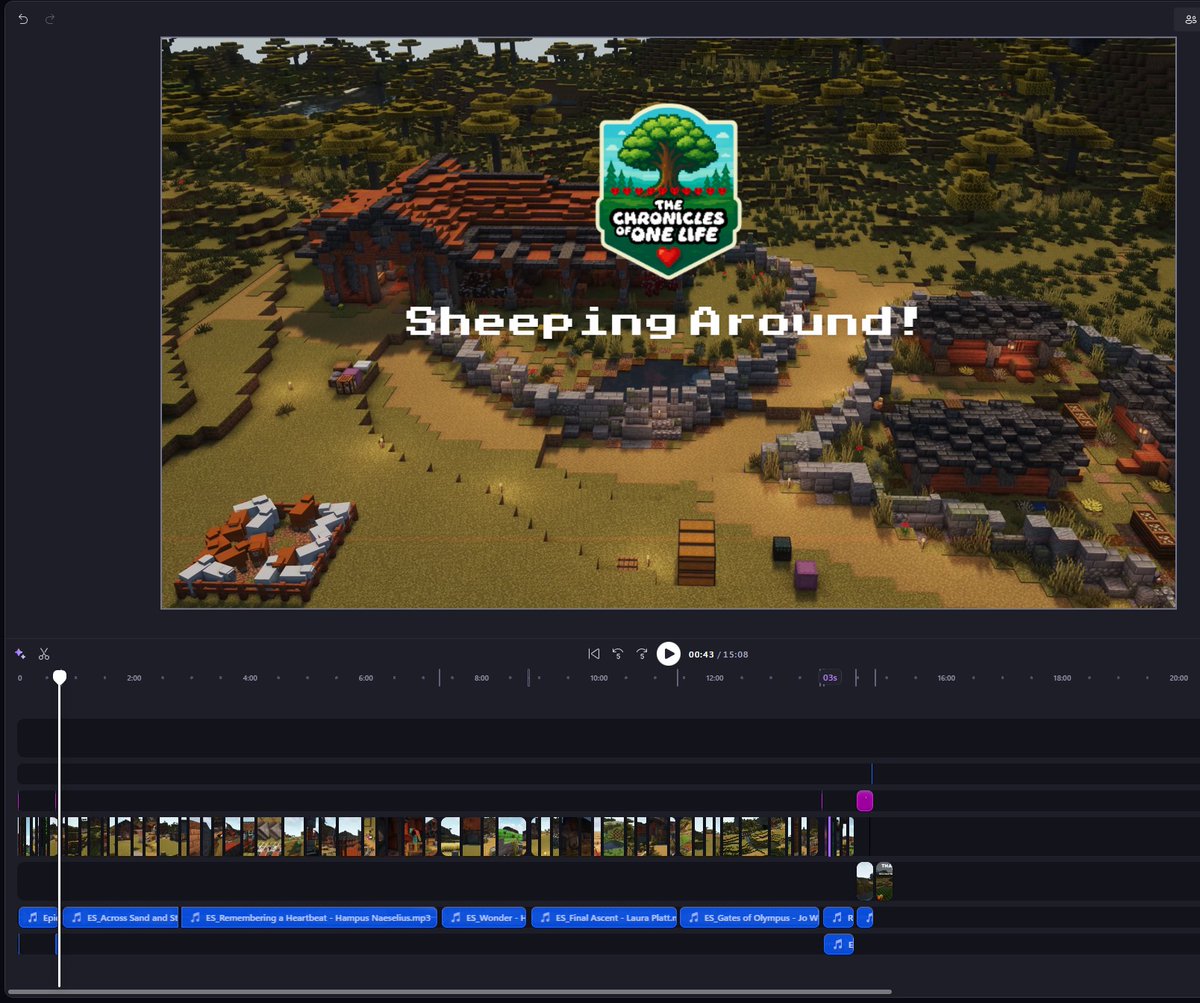
Task: Select the magenta clip on the overlay track
Action: tap(865, 800)
